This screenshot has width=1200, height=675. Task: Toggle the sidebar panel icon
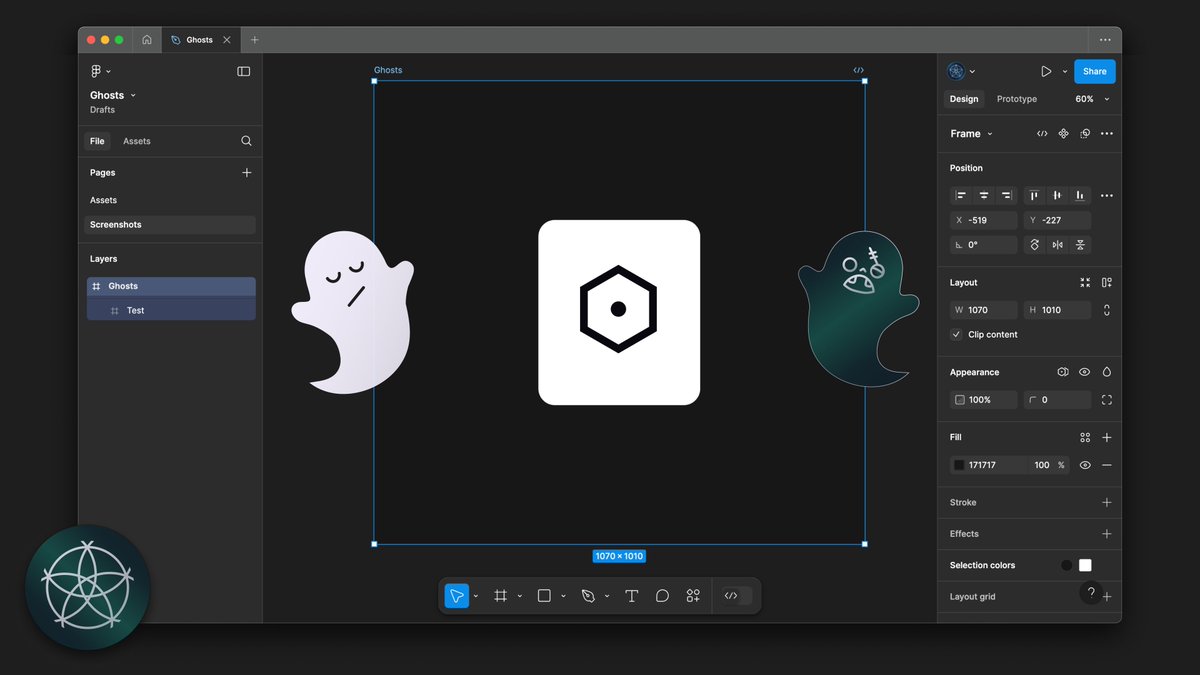(244, 71)
